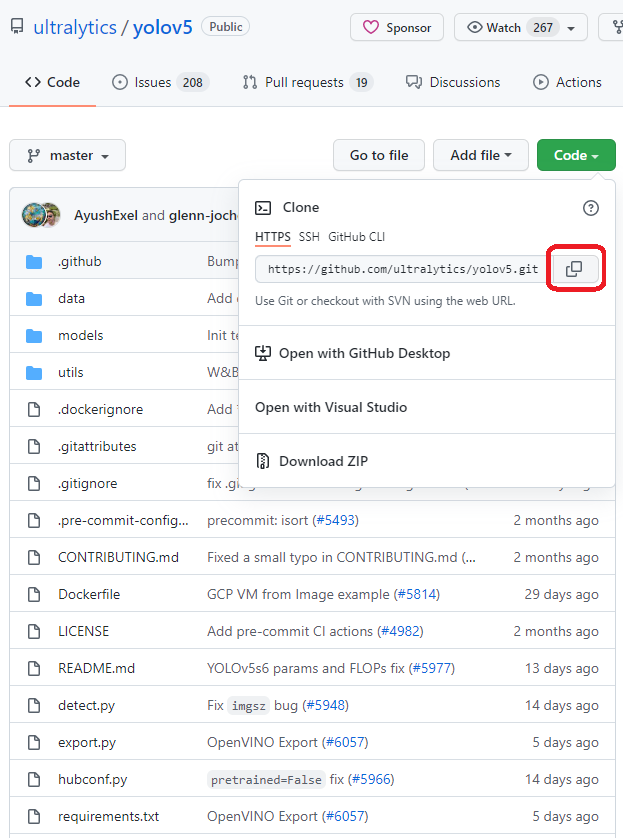
Task: Open pull request #5948 link
Action: [x=325, y=705]
